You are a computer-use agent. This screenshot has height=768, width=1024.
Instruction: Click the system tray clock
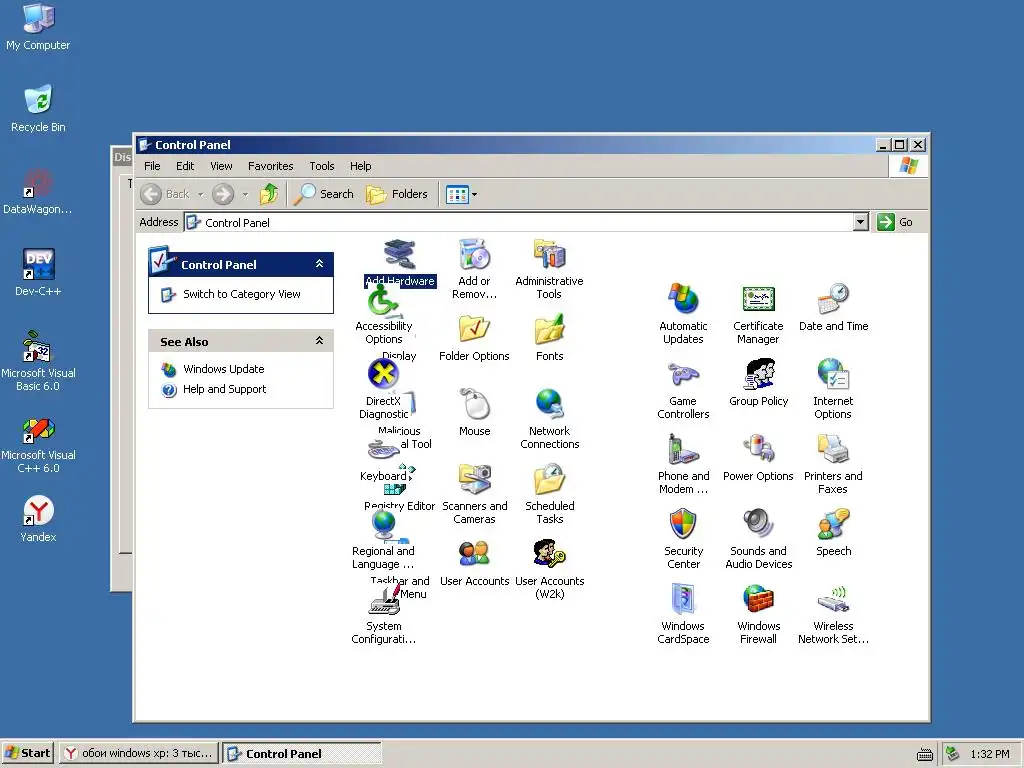click(x=989, y=754)
